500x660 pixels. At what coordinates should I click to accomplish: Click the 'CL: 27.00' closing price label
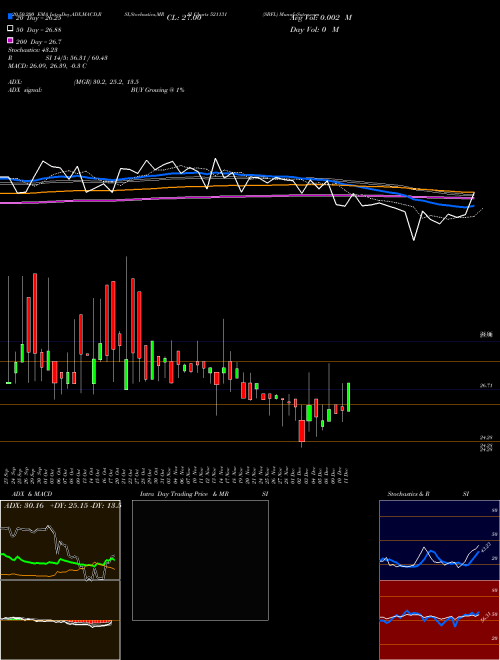coord(184,18)
